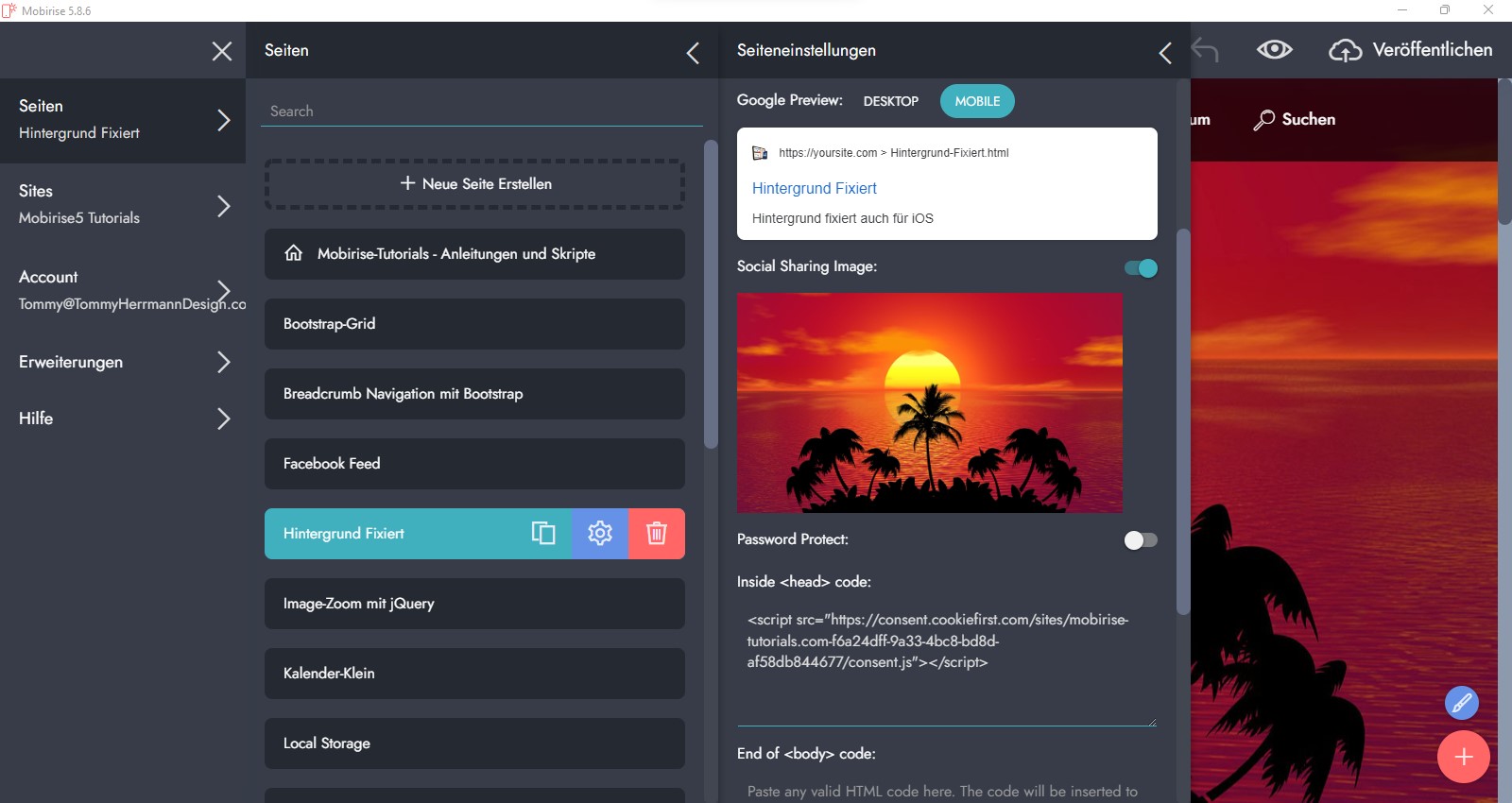Click the favicon icon in Google preview
This screenshot has height=803, width=1512.
(760, 153)
